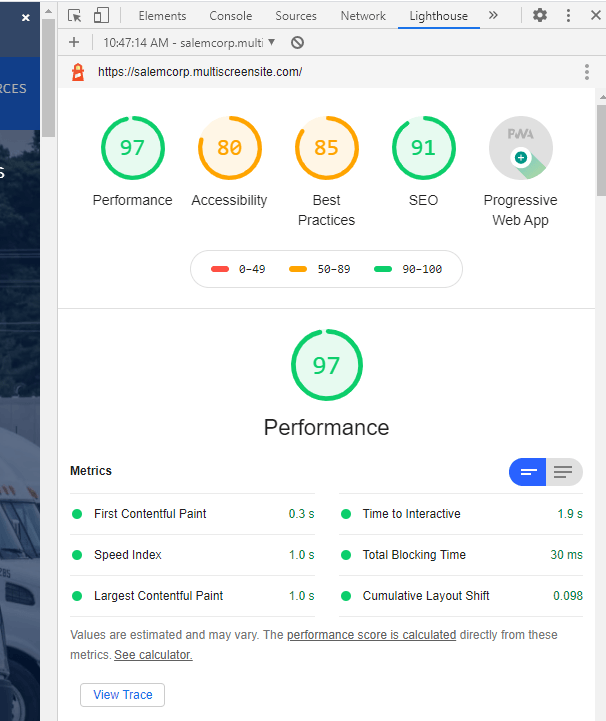This screenshot has height=721, width=606.
Task: Click the plus icon for new audit
Action: [74, 43]
